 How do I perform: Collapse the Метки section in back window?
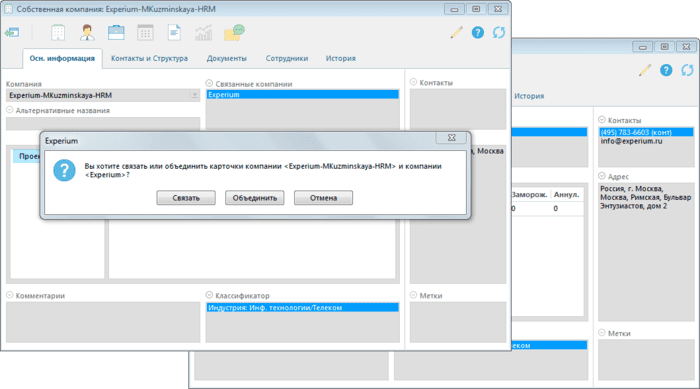point(602,333)
